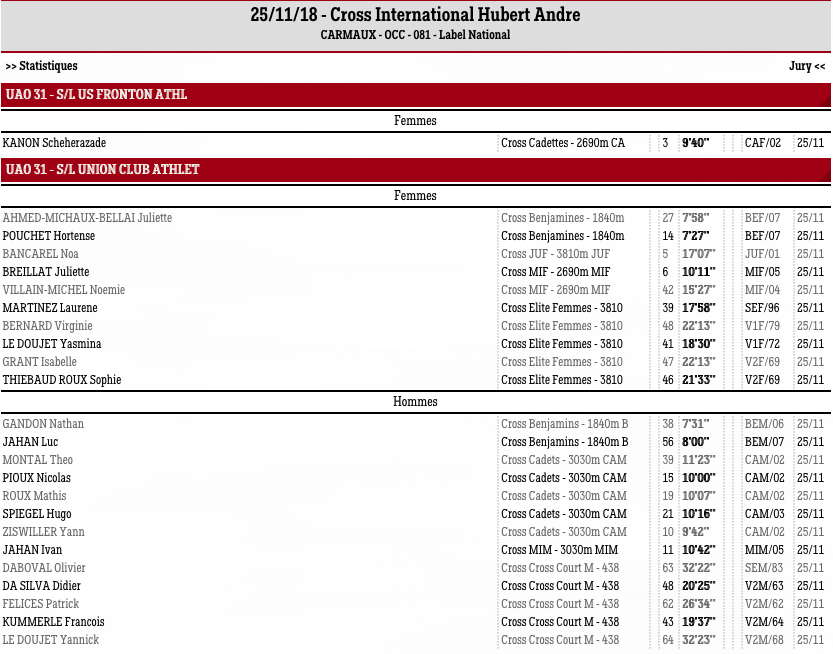The height and width of the screenshot is (654, 833).
Task: Click the 10'11'' time of BREILLAT Juliette
Action: click(699, 272)
